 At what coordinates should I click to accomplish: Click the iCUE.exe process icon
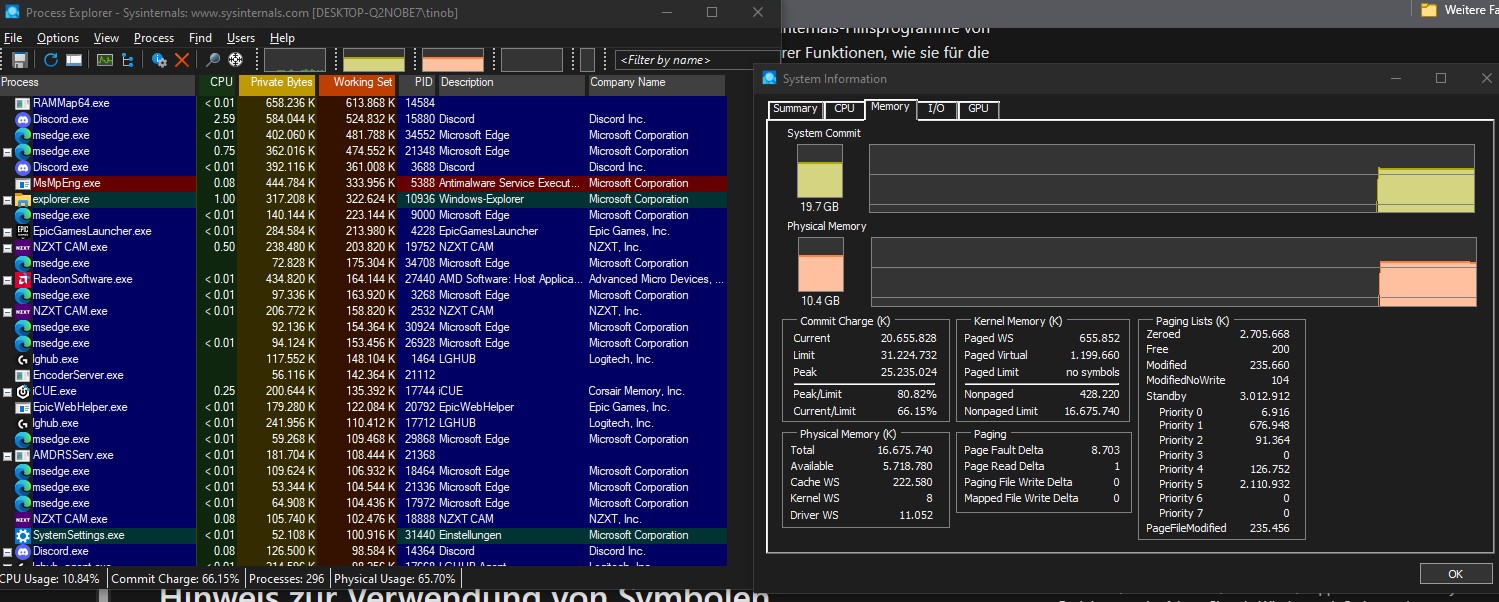tap(23, 391)
